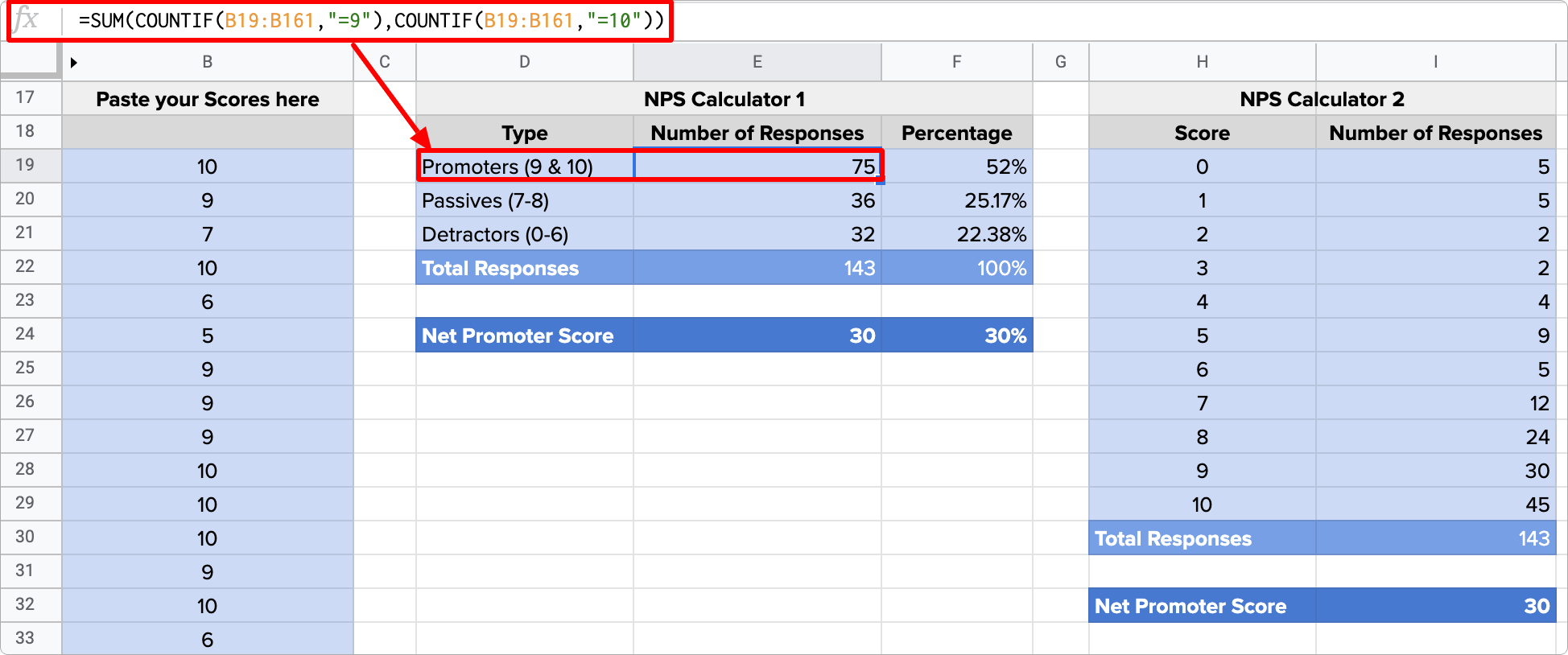Click the fill handle of selected cell
Viewport: 1568px width, 655px height.
(x=881, y=182)
